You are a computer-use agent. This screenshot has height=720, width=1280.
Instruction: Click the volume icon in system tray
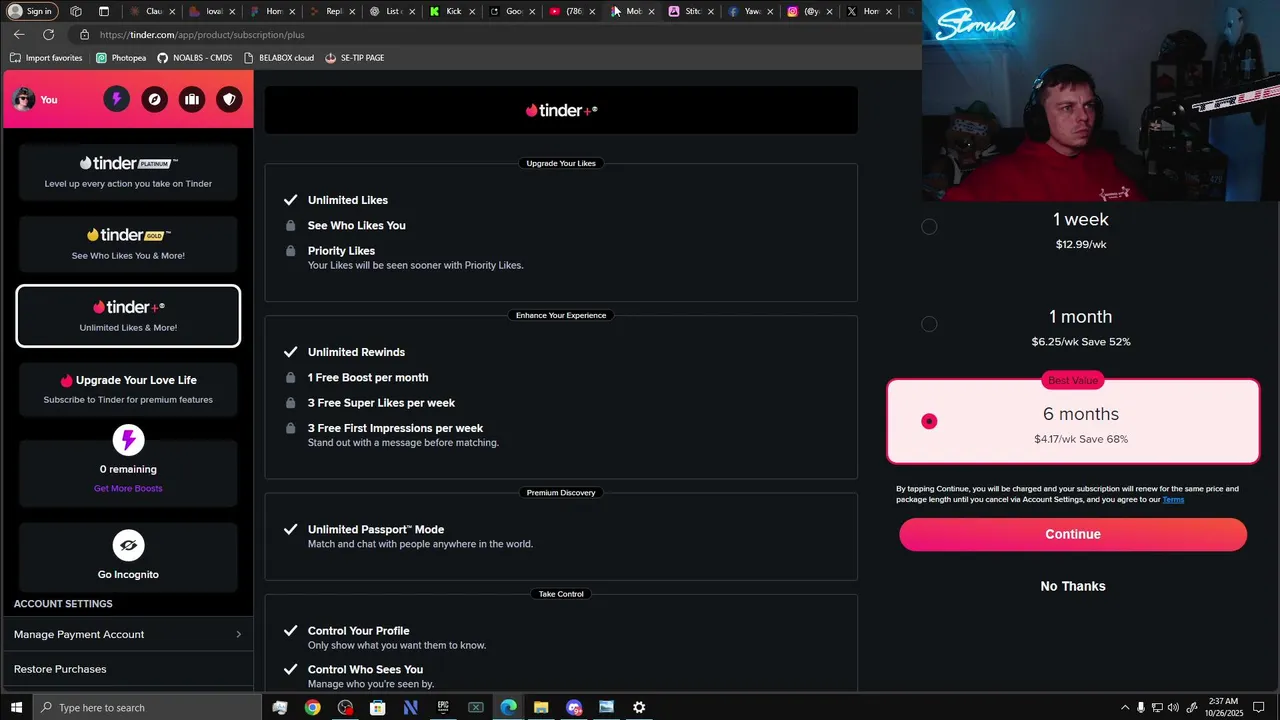point(1173,708)
